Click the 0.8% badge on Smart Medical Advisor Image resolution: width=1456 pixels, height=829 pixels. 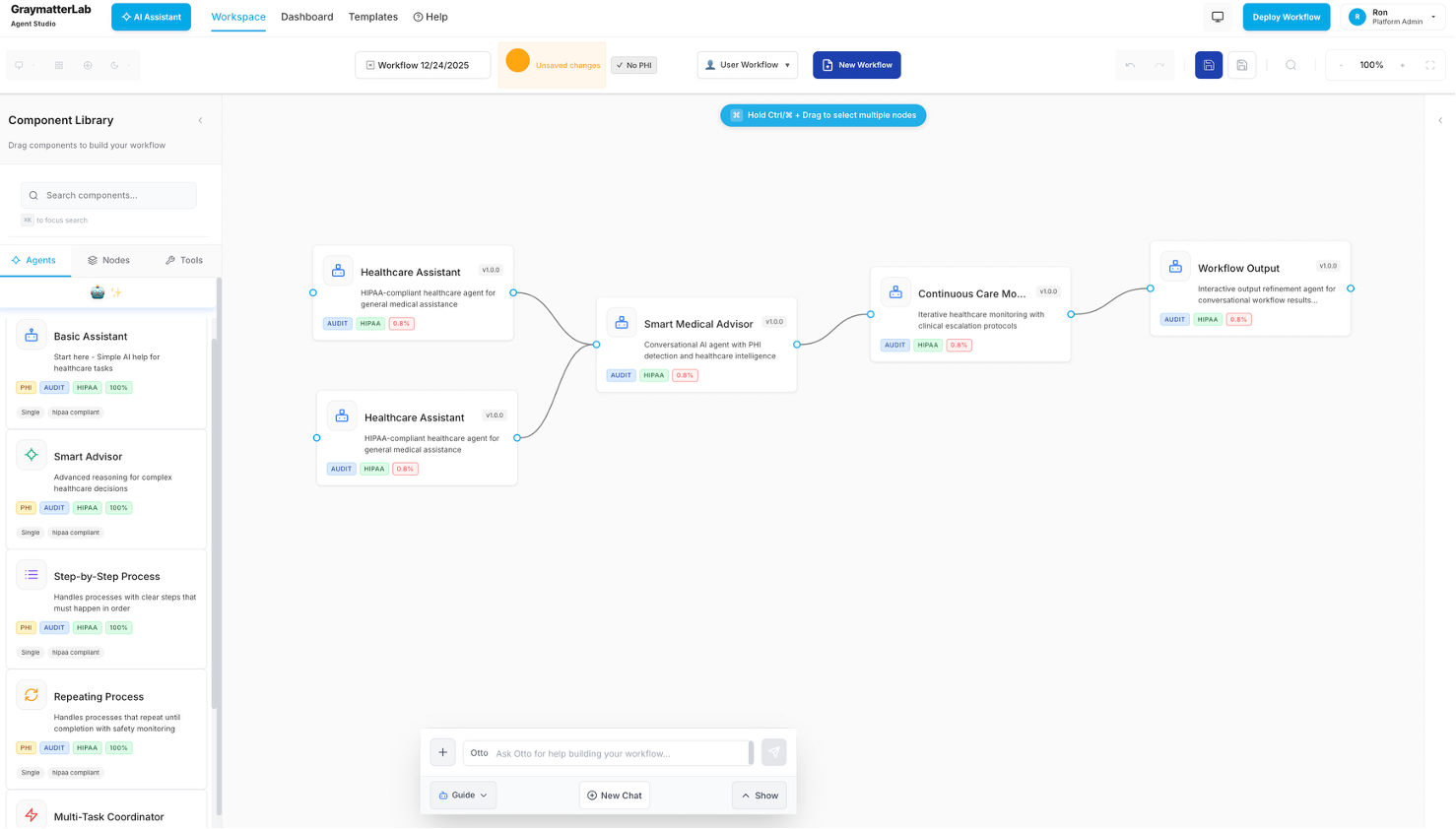pos(684,375)
